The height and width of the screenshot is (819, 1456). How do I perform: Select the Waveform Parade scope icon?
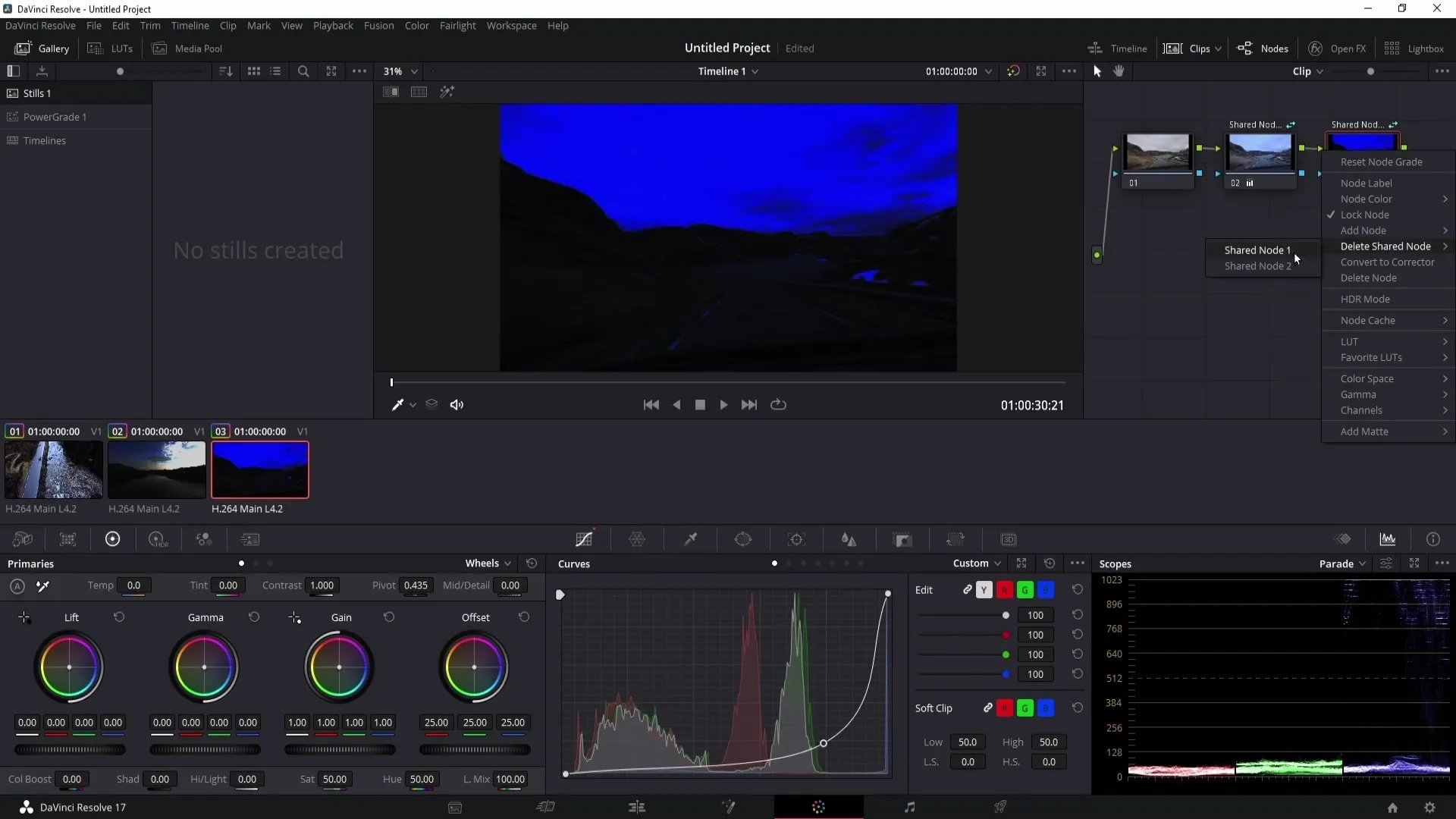pyautogui.click(x=1389, y=539)
